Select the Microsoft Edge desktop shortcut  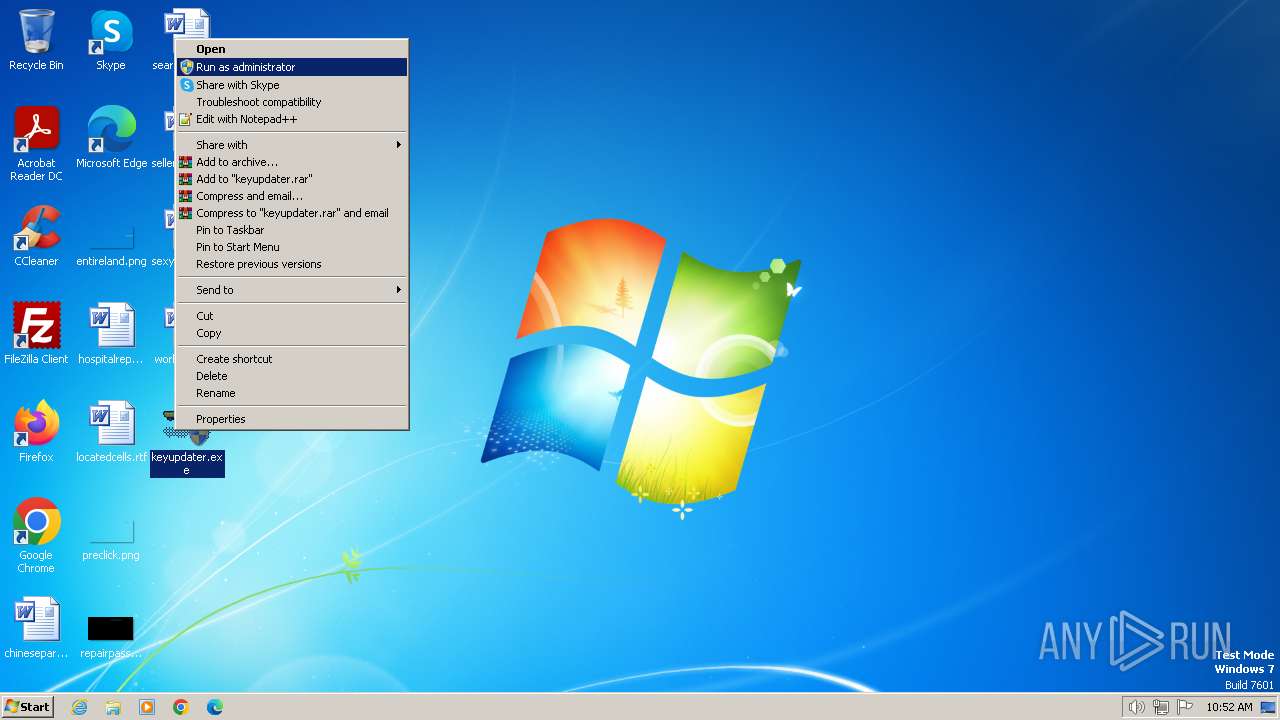[x=111, y=138]
